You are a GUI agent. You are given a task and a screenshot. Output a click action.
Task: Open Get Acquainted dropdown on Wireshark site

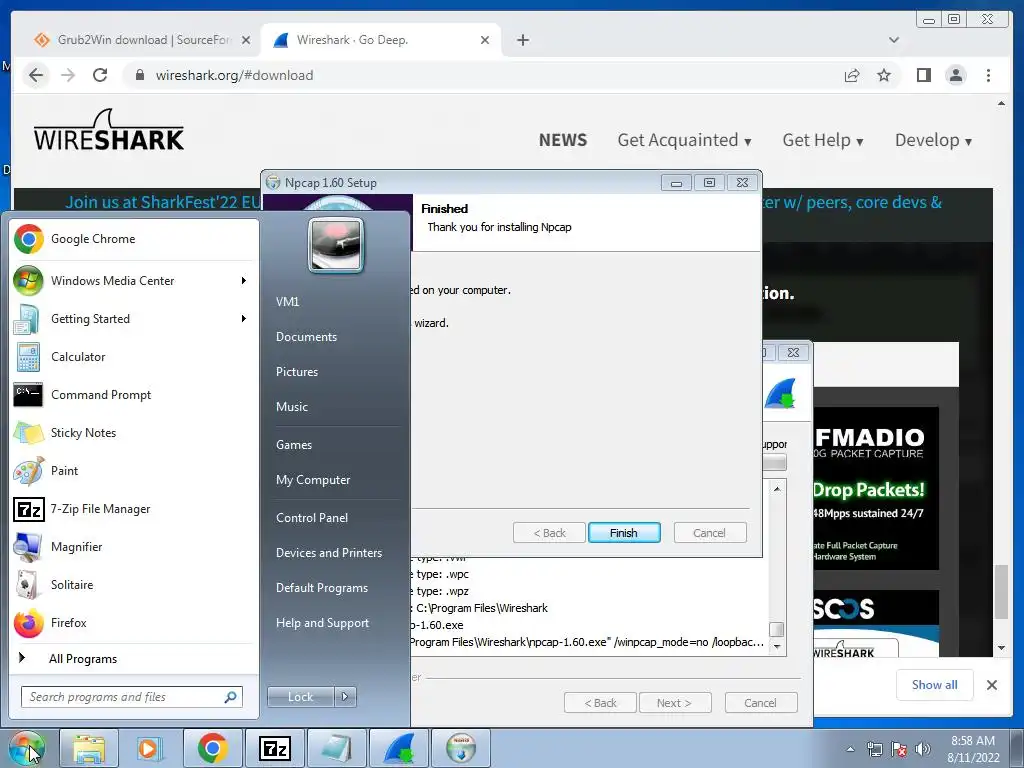(x=684, y=140)
